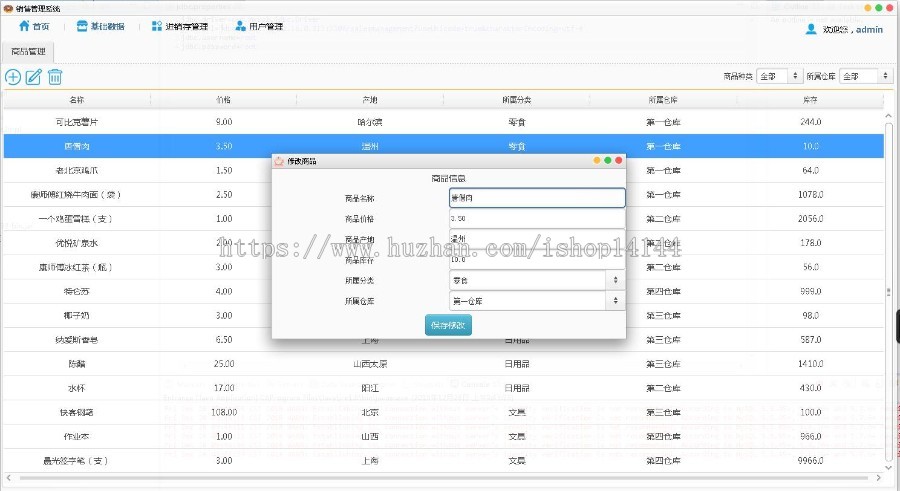Click the price cell 9.00
Viewport: 900px width, 491px height.
coord(224,122)
